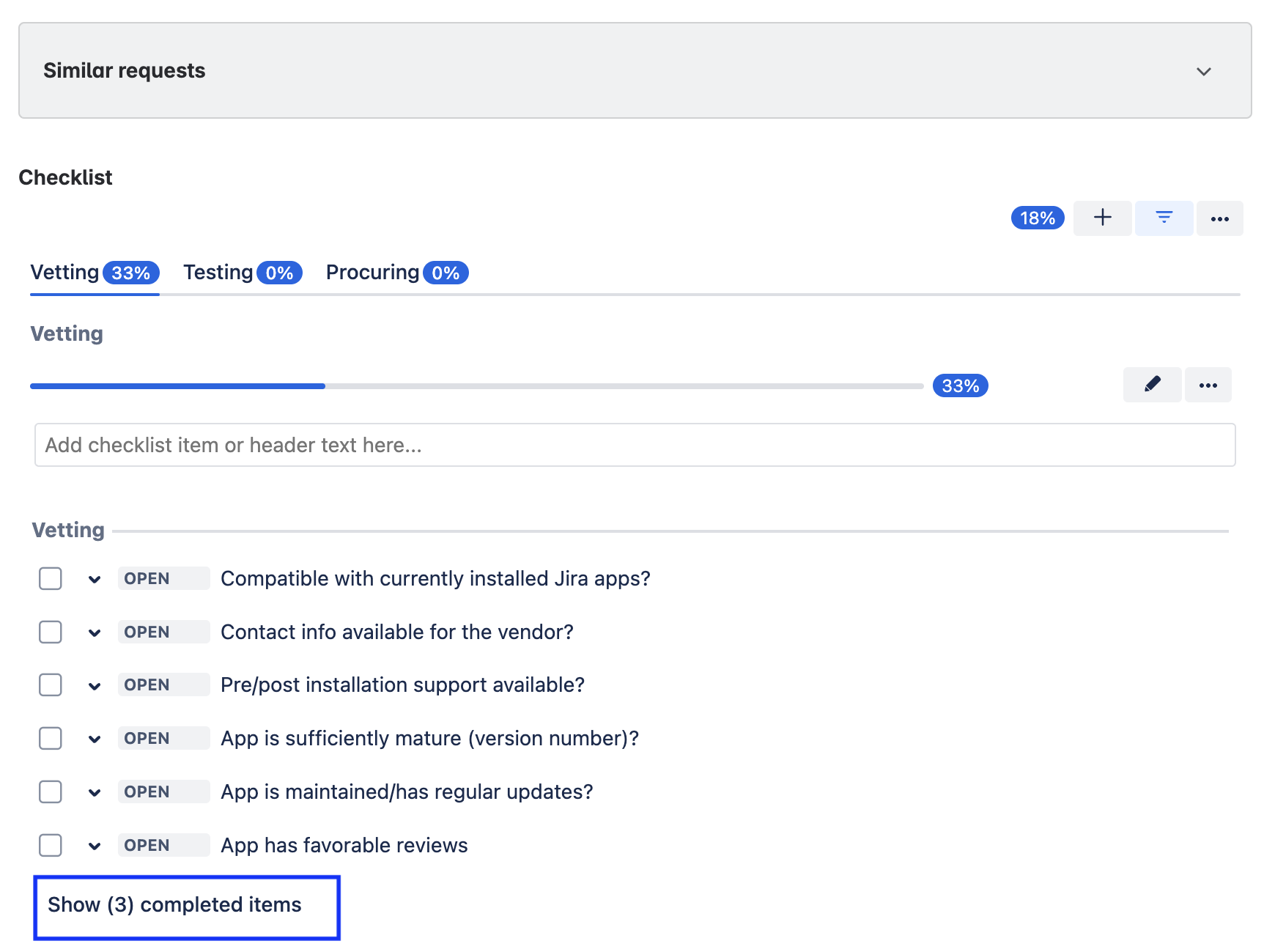This screenshot has height=952, width=1264.
Task: Expand the Similar requests panel chevron
Action: coord(1203,71)
